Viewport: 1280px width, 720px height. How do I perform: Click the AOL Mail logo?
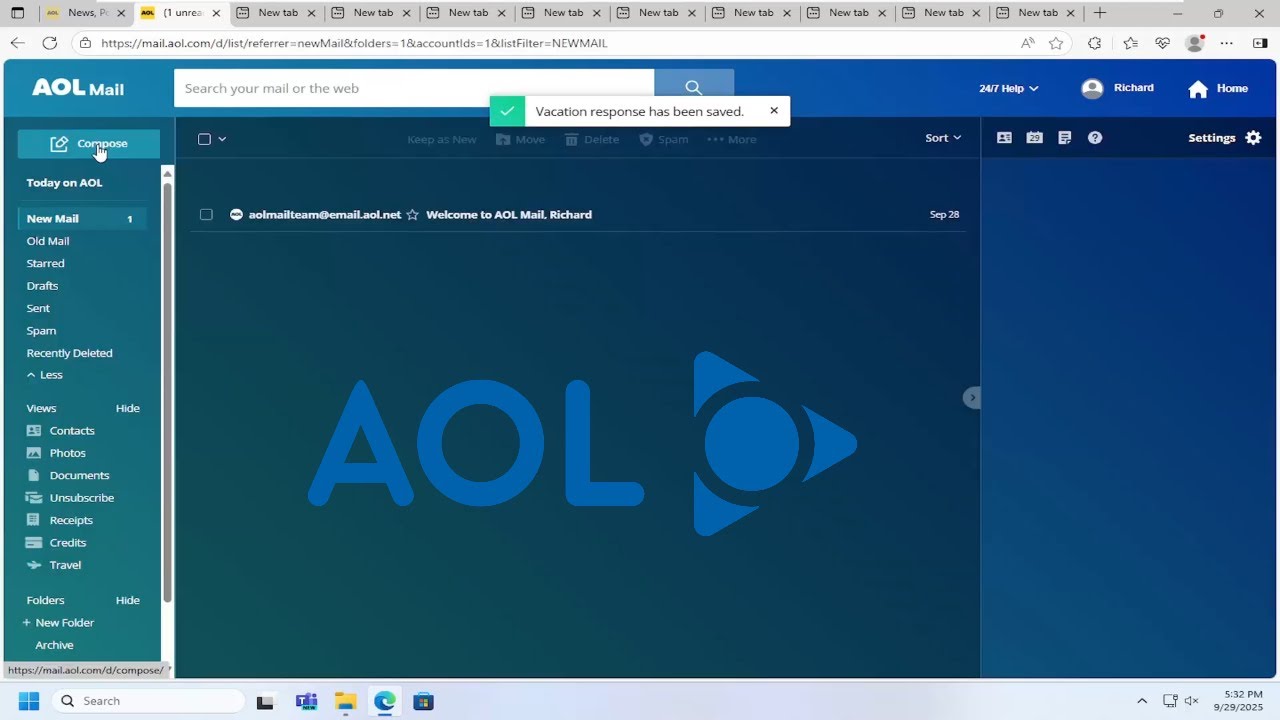78,88
